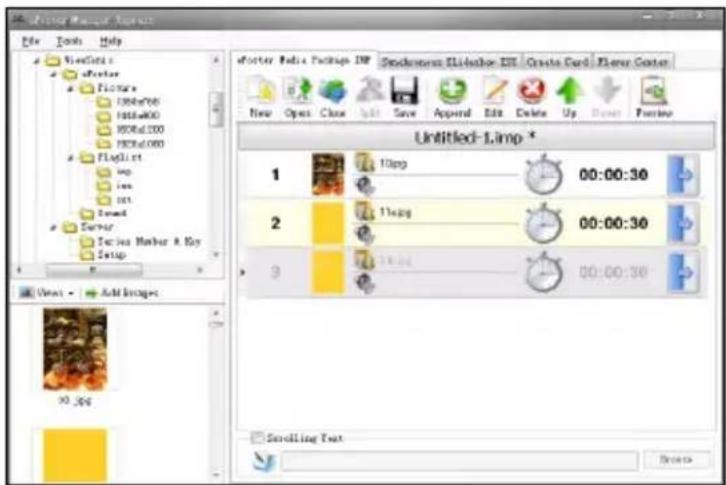Switch to the Player Center tab
This screenshot has width=726, height=485.
[x=632, y=62]
